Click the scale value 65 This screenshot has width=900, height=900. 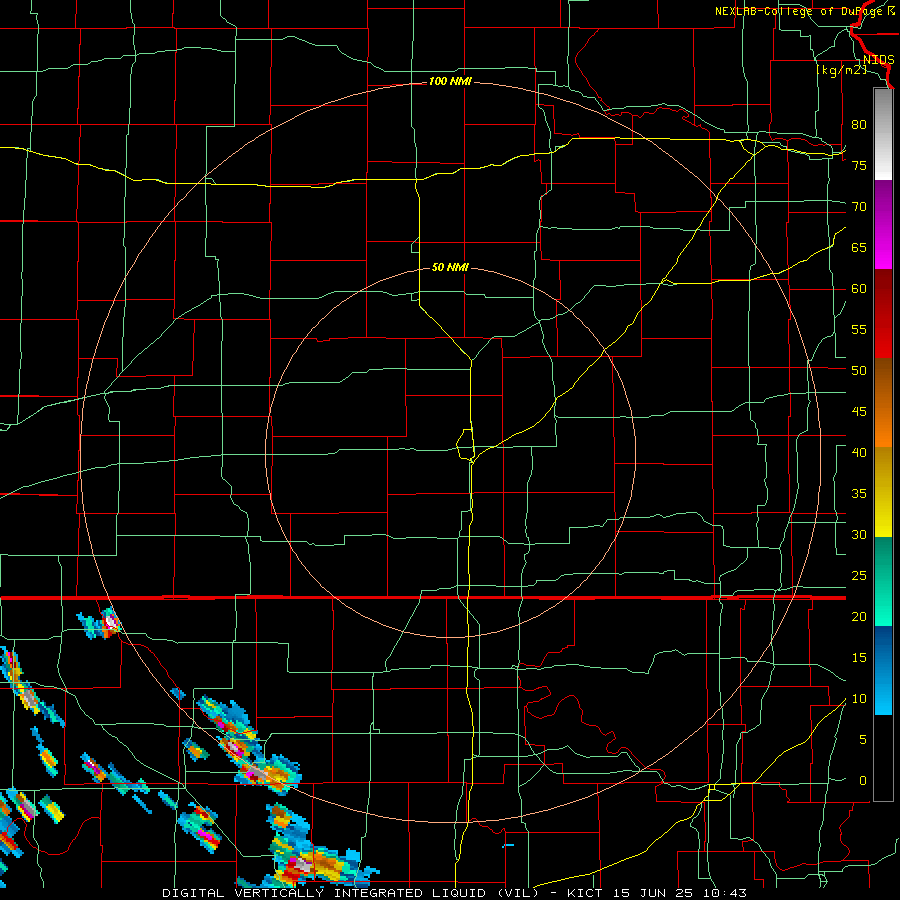click(859, 247)
